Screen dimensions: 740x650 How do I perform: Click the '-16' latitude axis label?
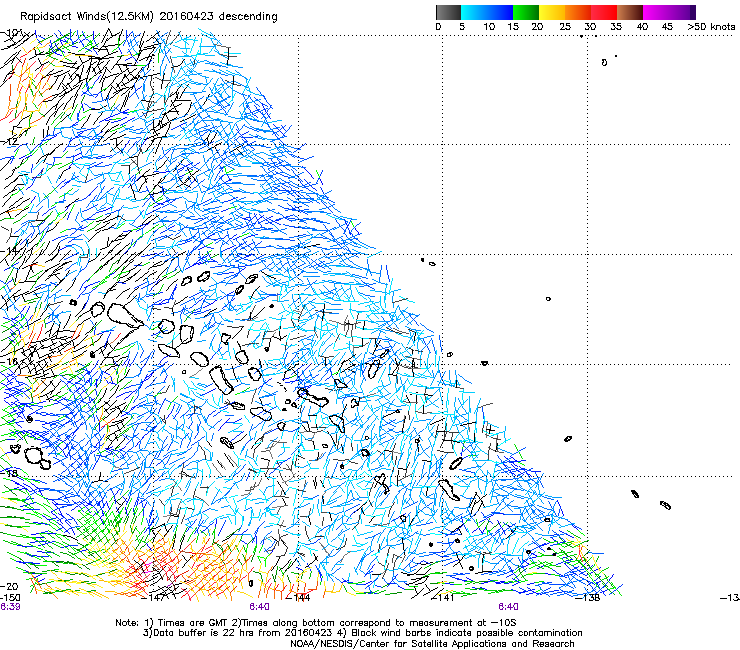click(8, 362)
